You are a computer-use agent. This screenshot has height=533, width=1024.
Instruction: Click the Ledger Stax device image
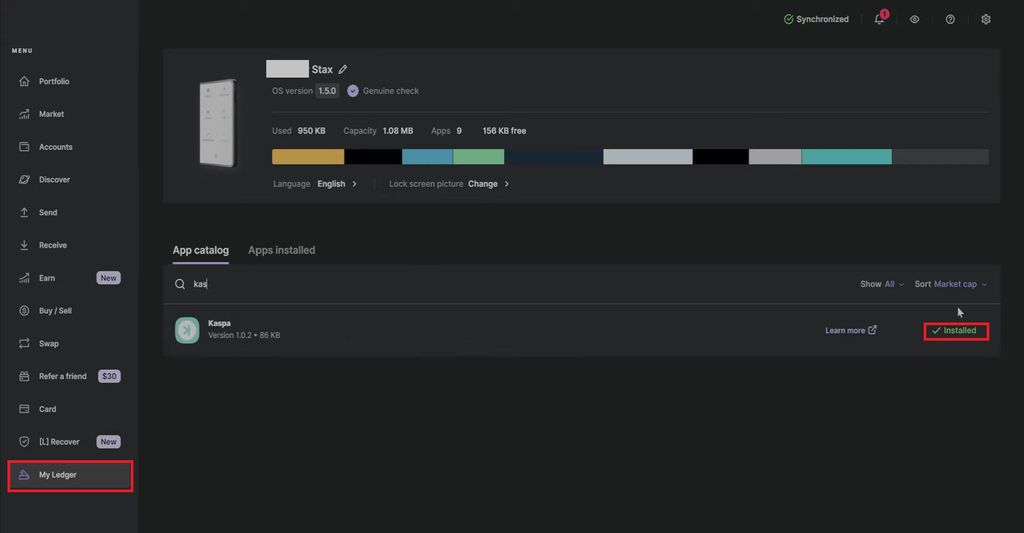click(217, 123)
